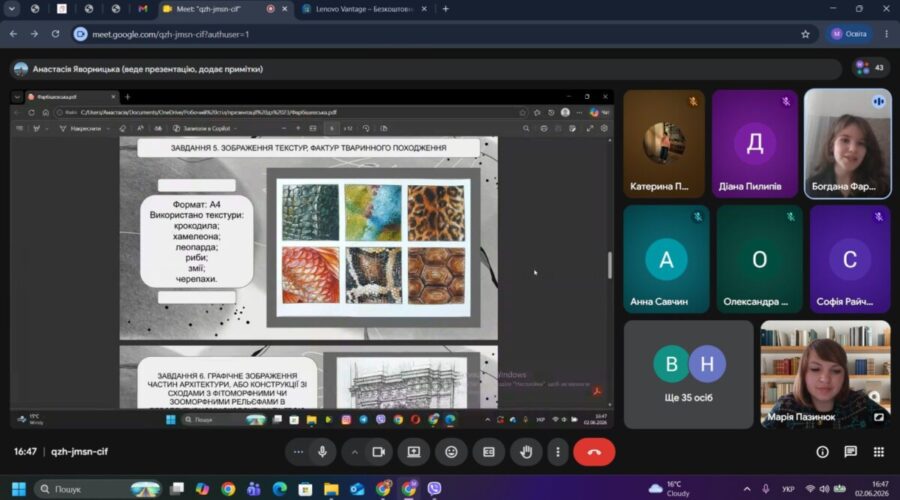Go back using the browser back arrow

pyautogui.click(x=13, y=34)
